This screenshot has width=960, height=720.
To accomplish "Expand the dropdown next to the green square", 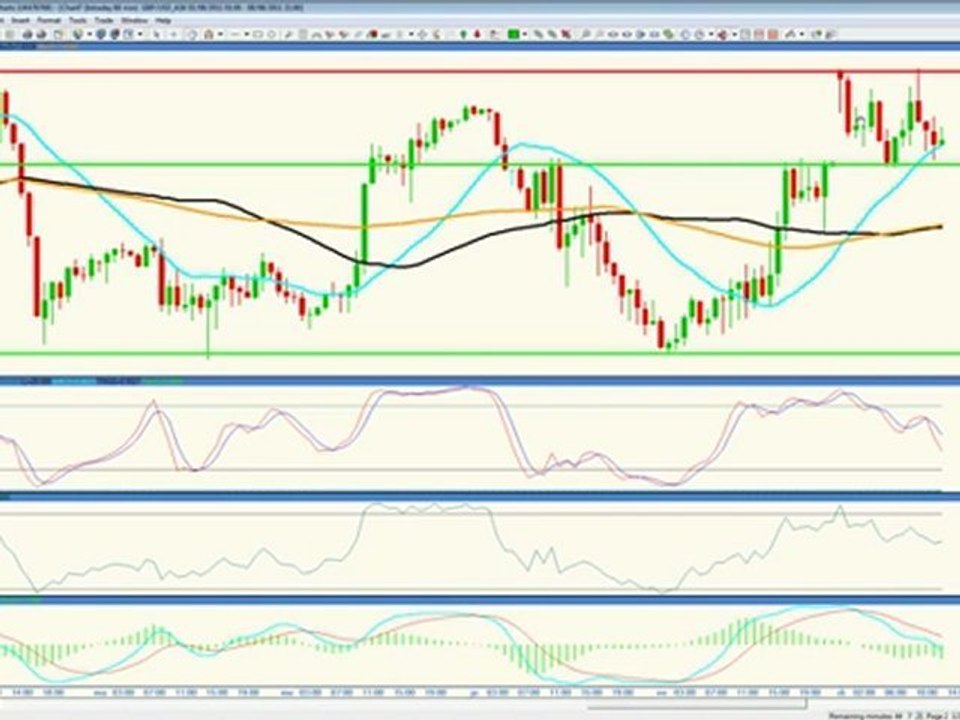I will [525, 34].
